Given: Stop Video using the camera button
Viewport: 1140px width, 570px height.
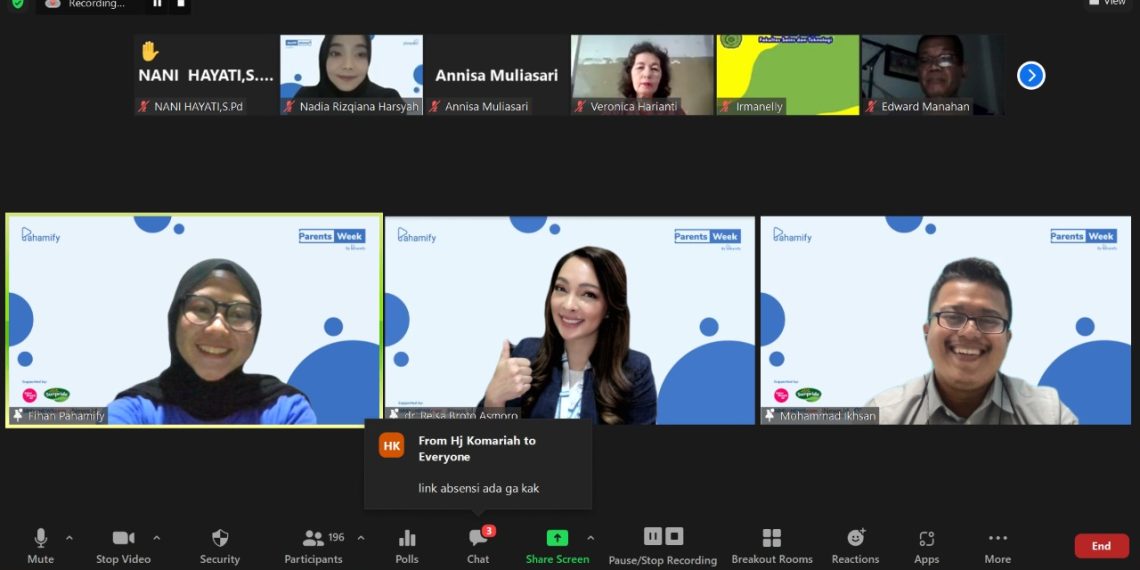Looking at the screenshot, I should coord(123,546).
